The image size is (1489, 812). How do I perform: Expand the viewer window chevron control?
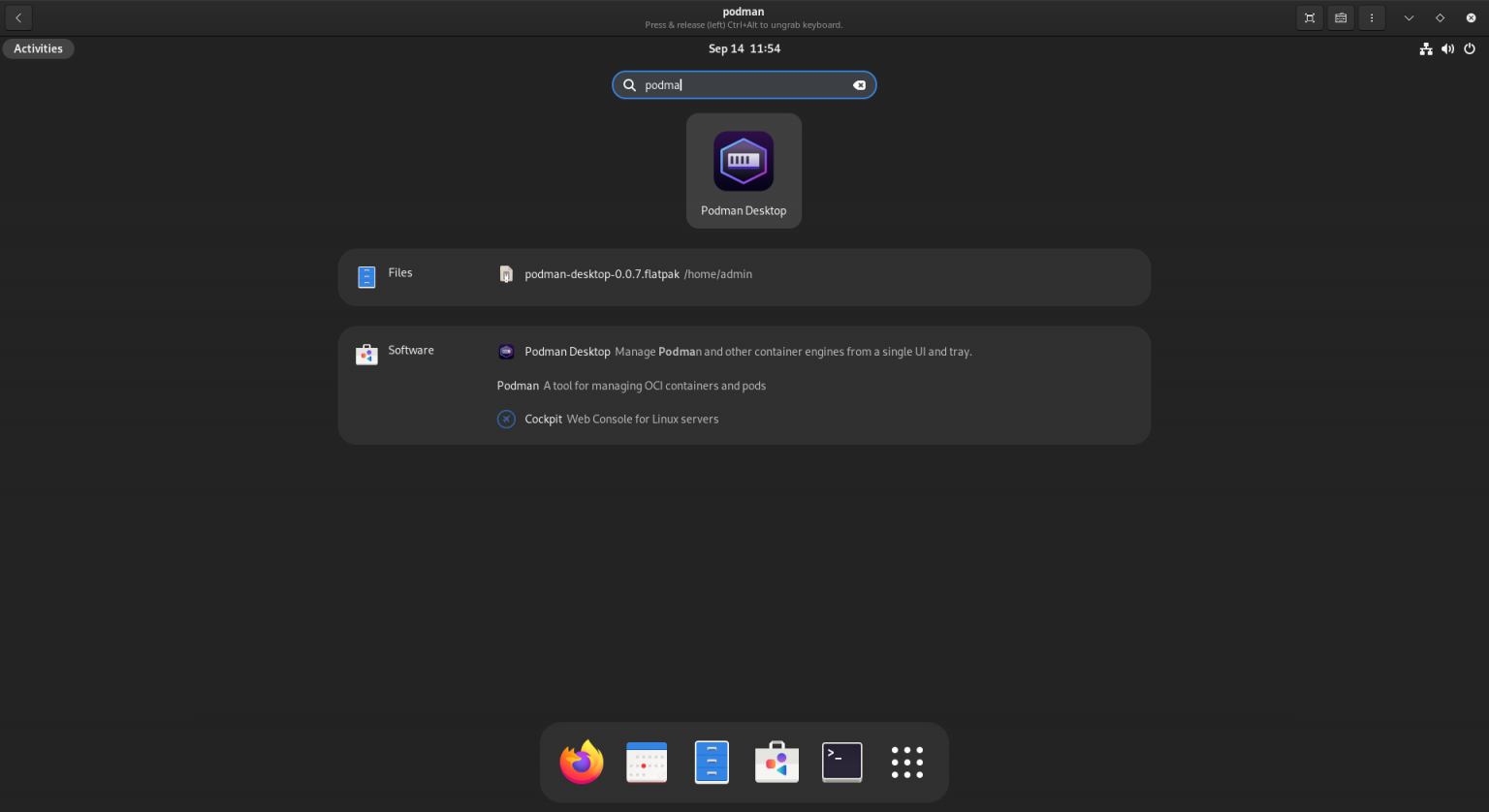(1409, 17)
